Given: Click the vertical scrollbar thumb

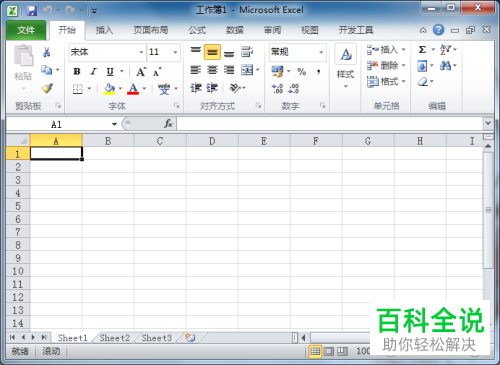Looking at the screenshot, I should (x=488, y=210).
